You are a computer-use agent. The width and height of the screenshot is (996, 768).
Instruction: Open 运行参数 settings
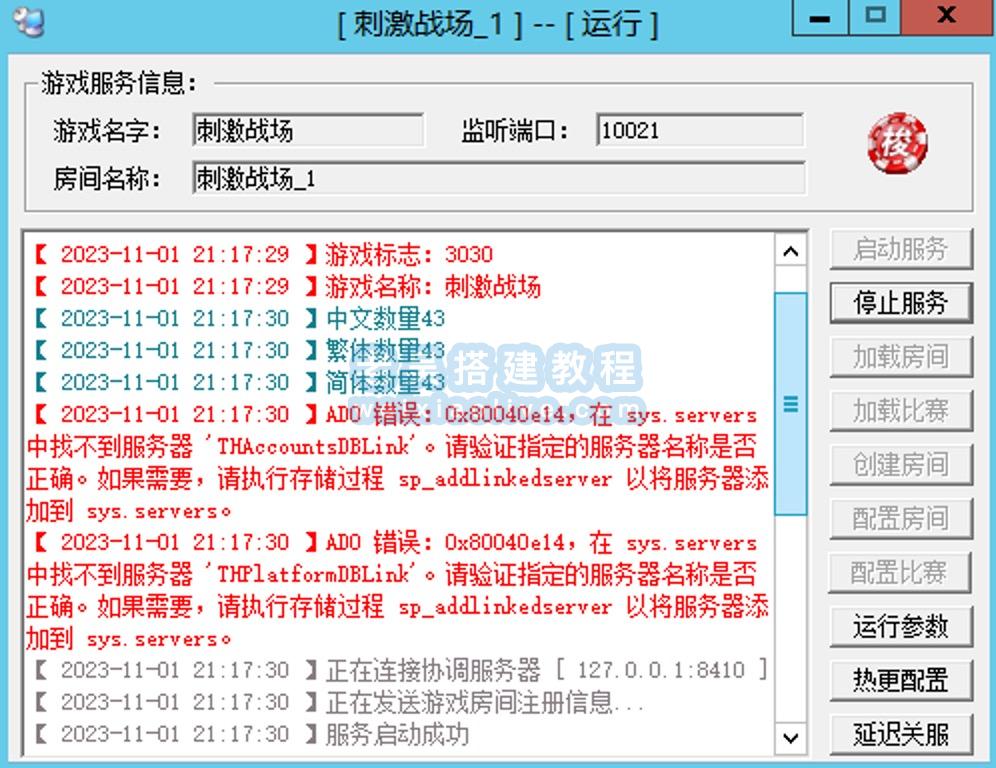click(900, 627)
